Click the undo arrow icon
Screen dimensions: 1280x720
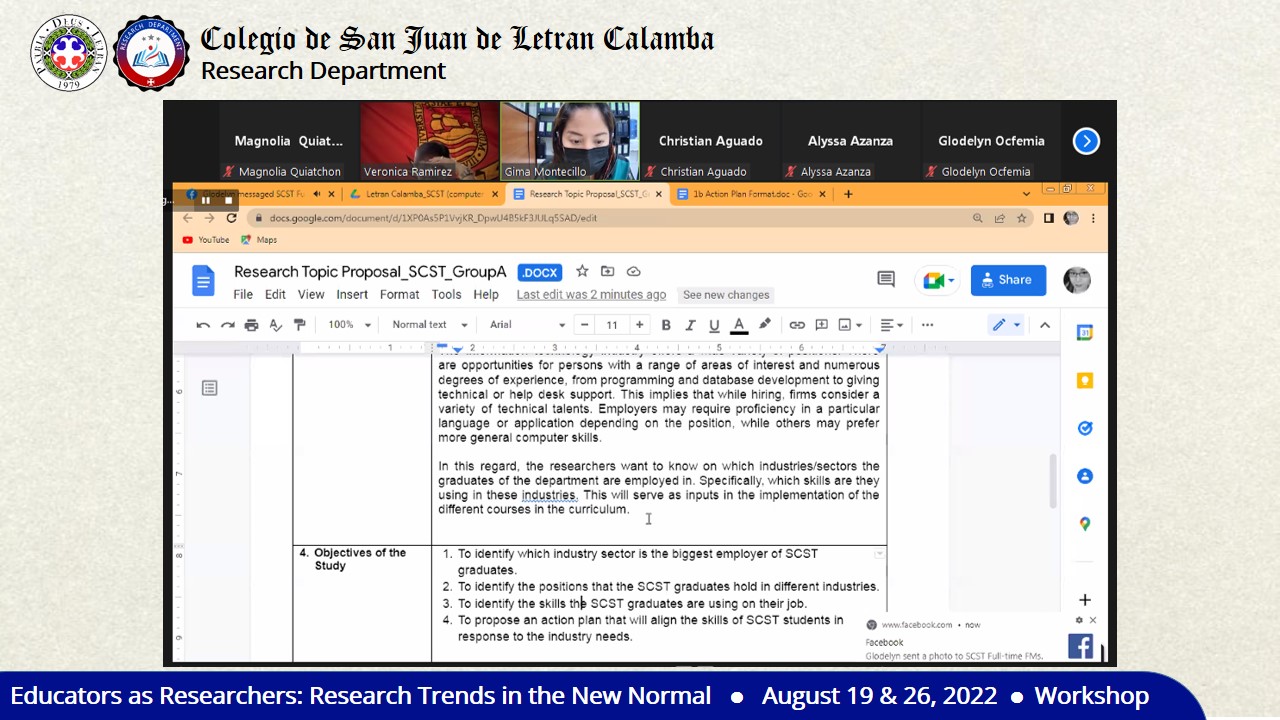coord(203,325)
